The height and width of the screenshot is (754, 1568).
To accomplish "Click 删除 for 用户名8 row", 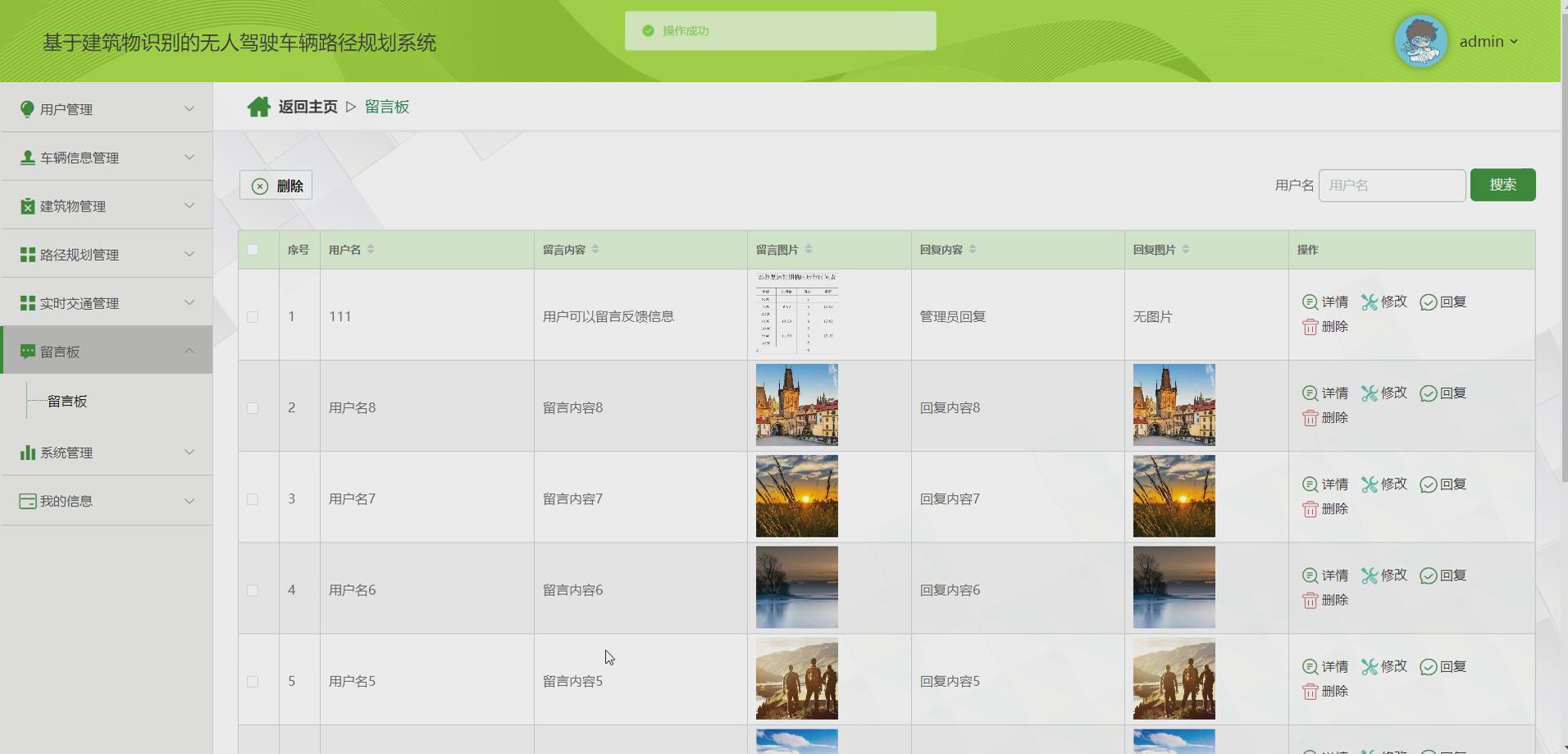I will point(1325,417).
